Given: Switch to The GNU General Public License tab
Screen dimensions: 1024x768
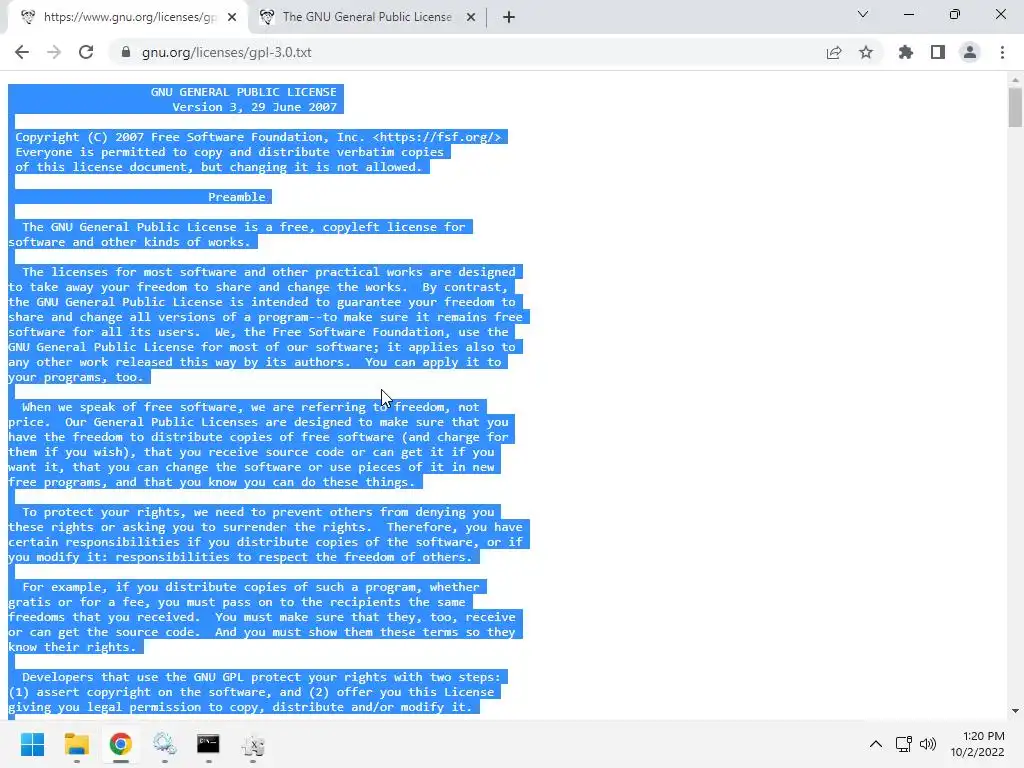Looking at the screenshot, I should [x=367, y=17].
